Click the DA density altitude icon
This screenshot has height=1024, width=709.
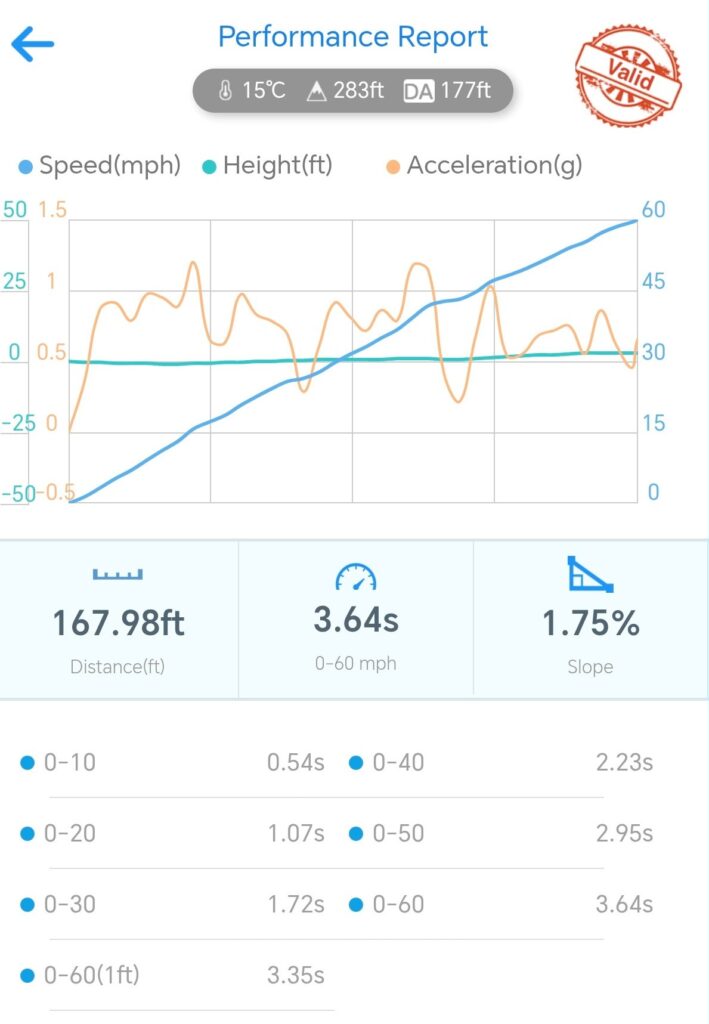pos(417,91)
